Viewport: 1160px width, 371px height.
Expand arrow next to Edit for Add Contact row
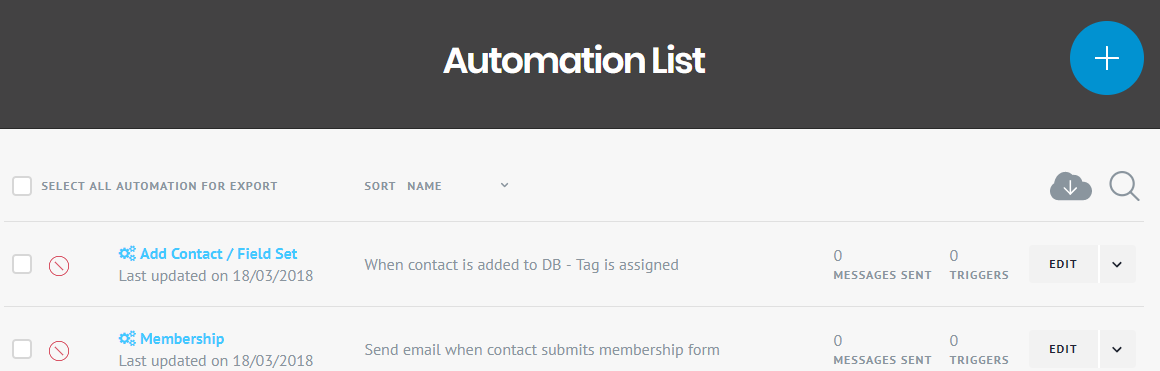pyautogui.click(x=1117, y=264)
